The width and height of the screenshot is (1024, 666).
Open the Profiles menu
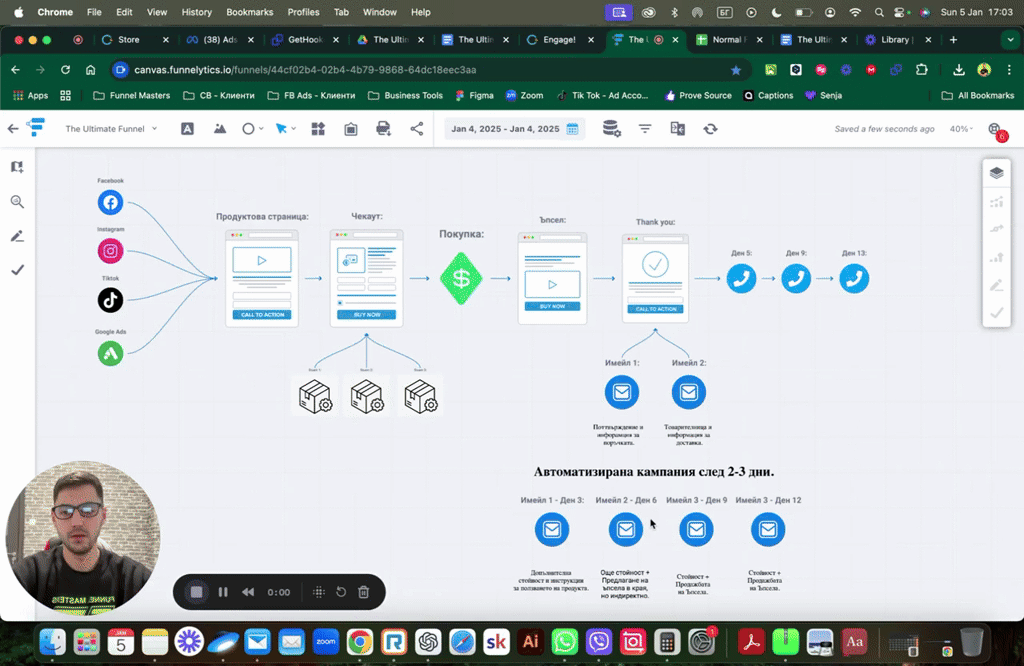click(x=304, y=12)
